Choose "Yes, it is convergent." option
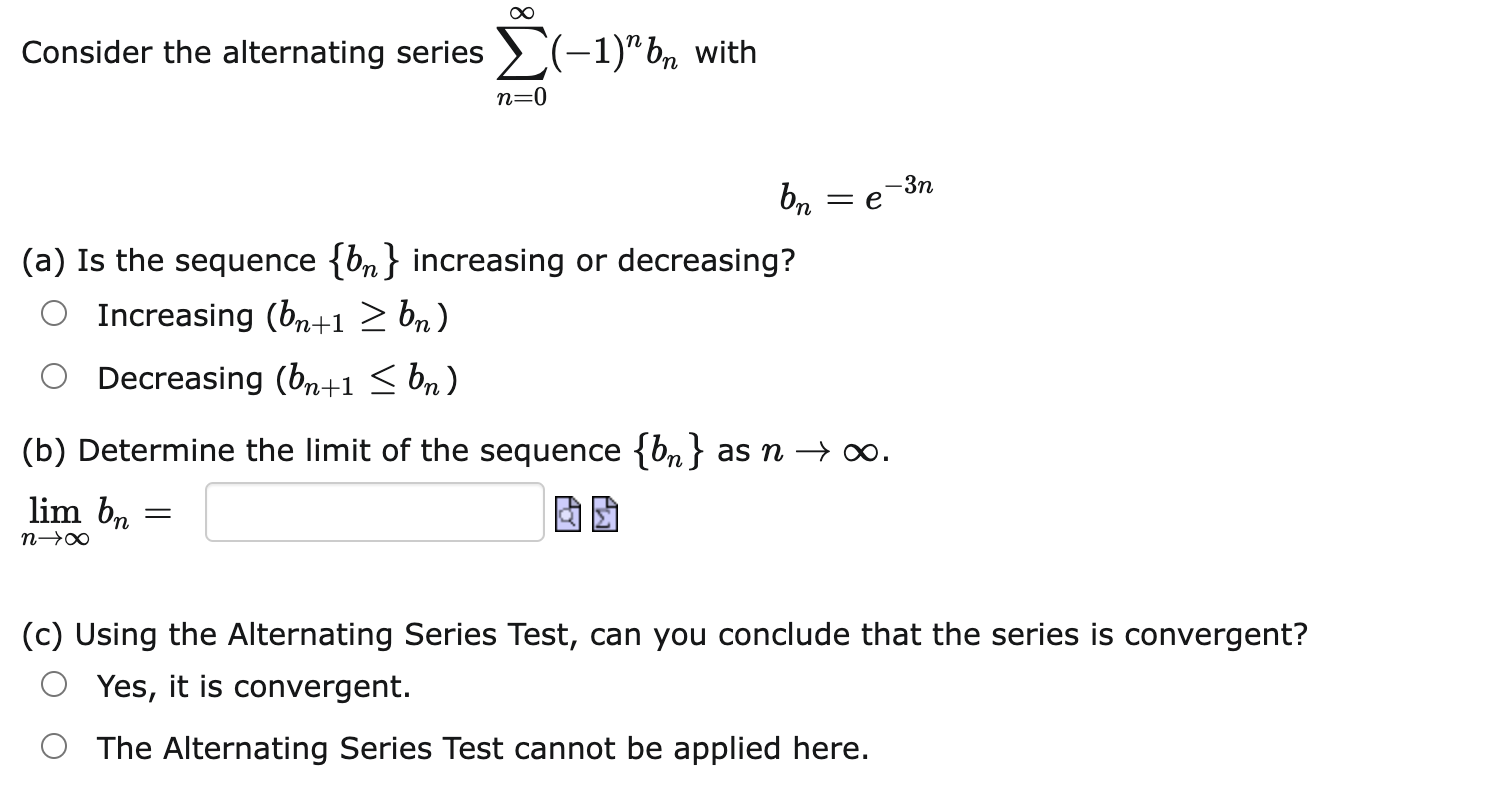Image resolution: width=1502 pixels, height=812 pixels. point(53,685)
